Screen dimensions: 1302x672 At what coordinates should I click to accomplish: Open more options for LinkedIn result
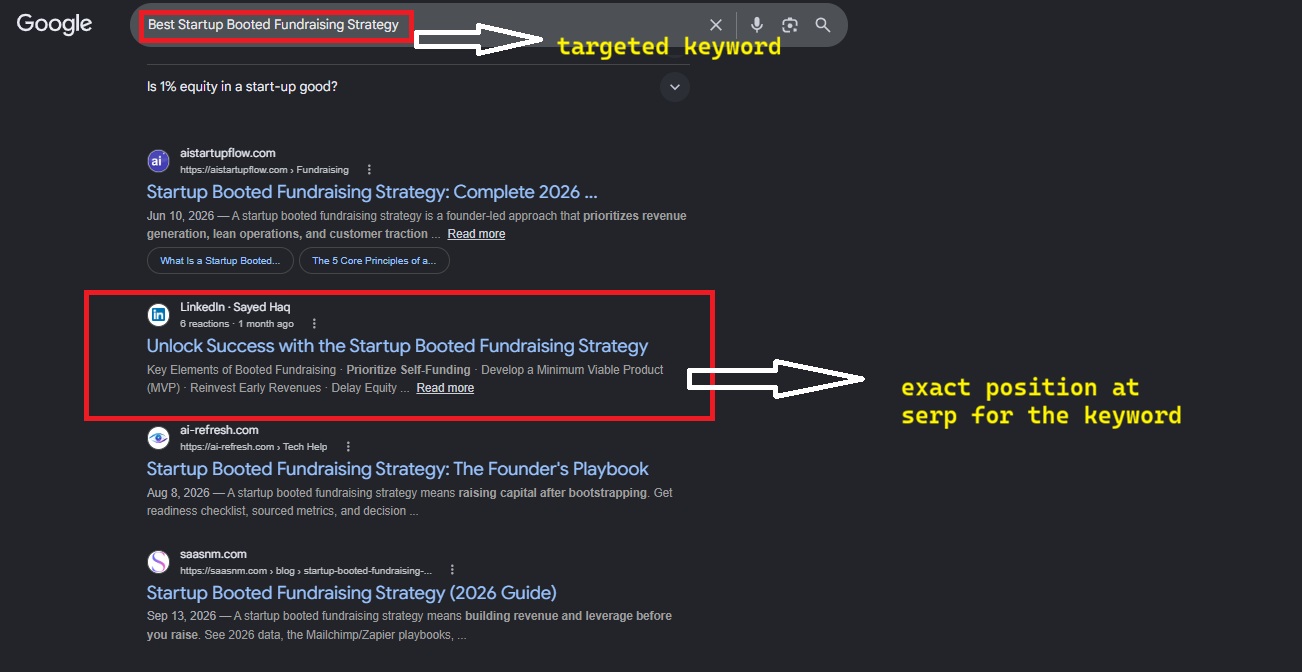[314, 324]
